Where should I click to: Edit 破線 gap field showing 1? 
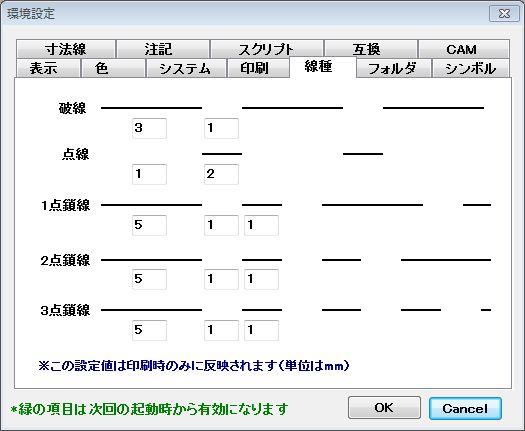click(221, 128)
